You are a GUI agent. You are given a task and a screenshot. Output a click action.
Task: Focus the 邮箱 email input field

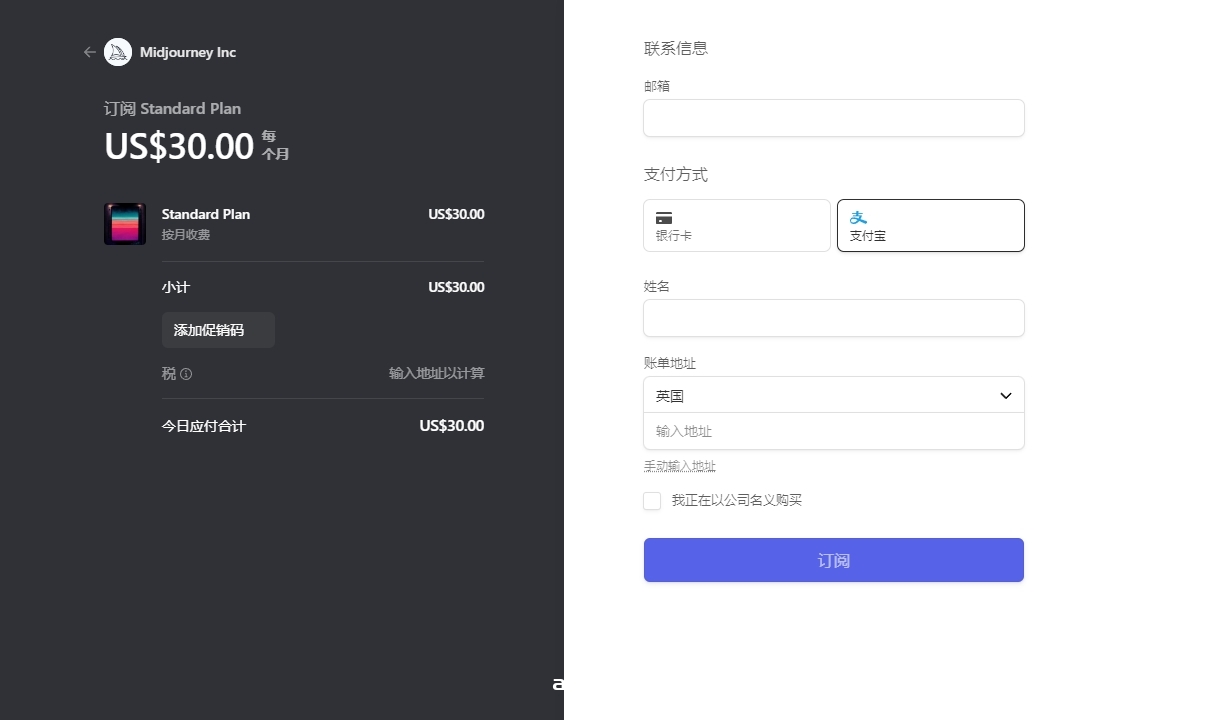coord(833,118)
